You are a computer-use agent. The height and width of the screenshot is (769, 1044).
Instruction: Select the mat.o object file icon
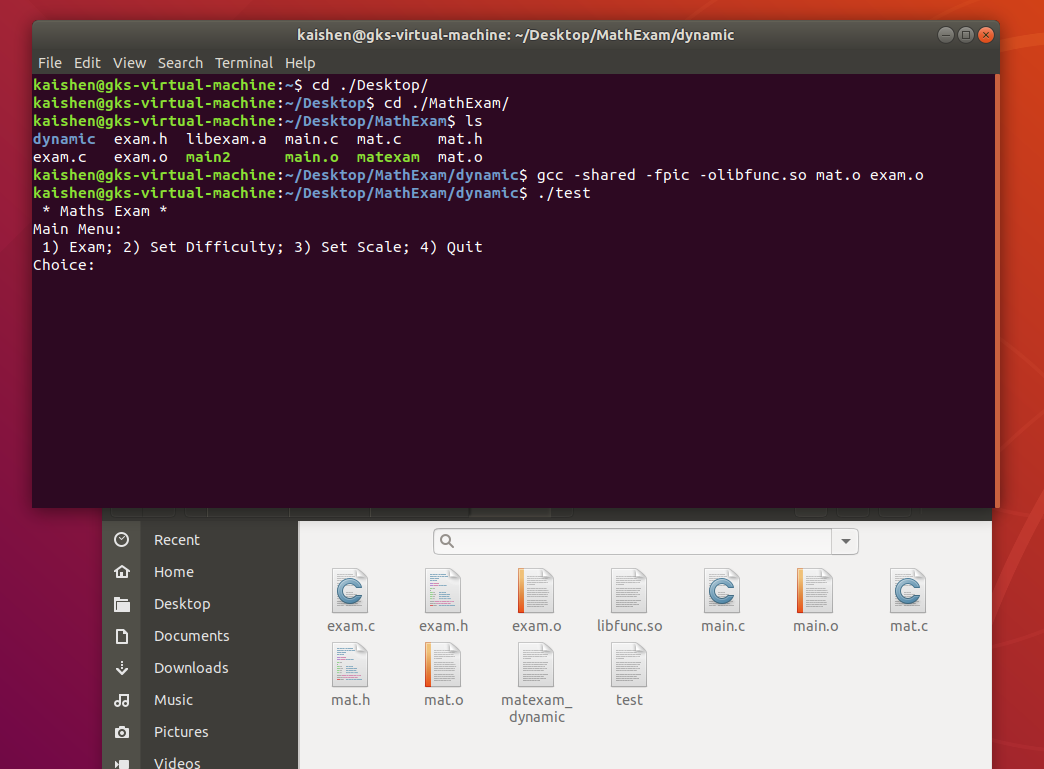tap(443, 665)
